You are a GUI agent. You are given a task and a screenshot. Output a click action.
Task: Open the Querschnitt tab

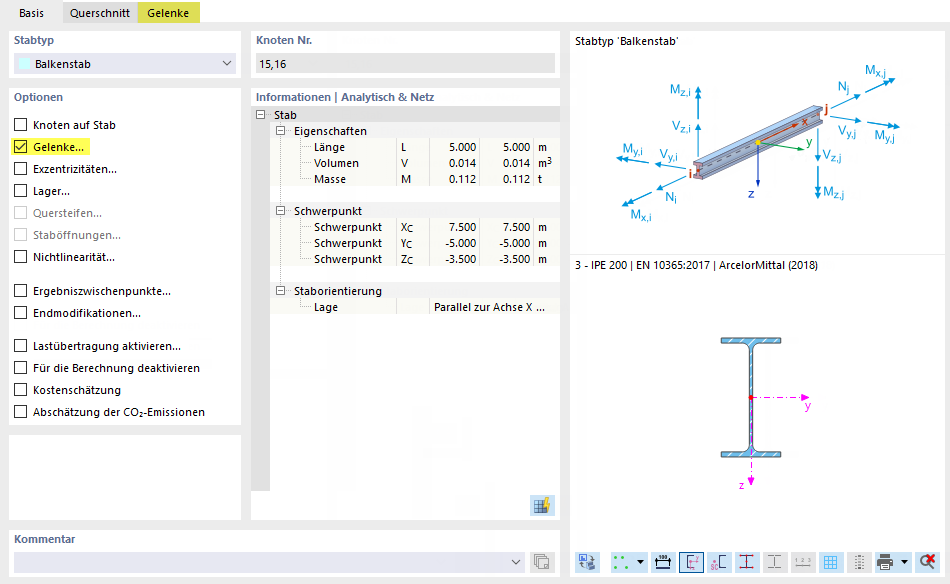coord(99,13)
